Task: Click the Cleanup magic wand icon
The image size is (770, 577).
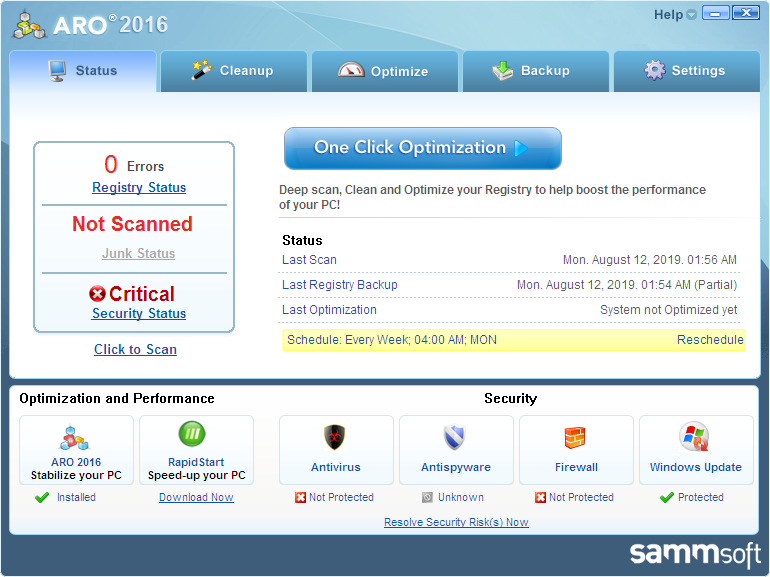Action: coord(201,70)
